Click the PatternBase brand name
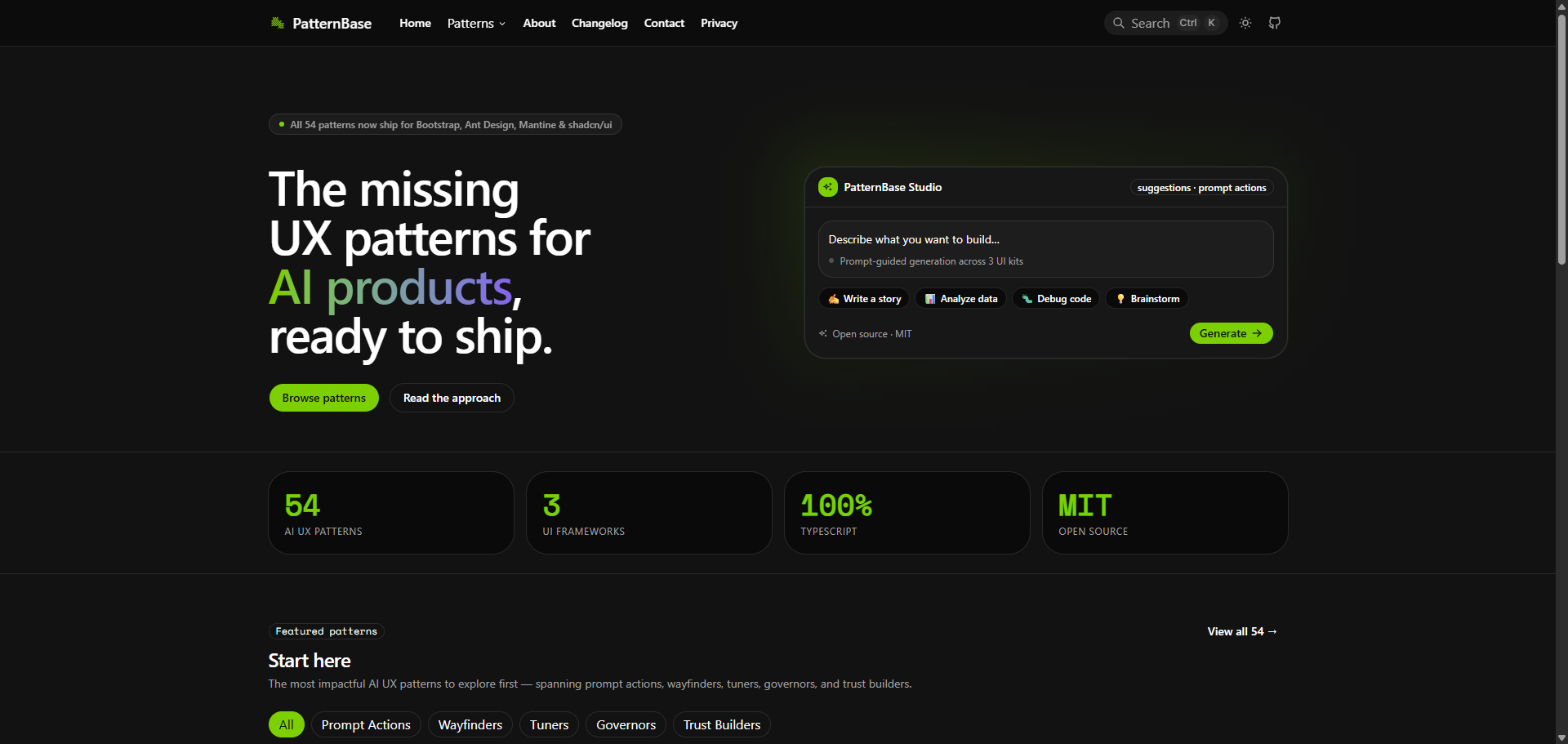The width and height of the screenshot is (1568, 744). pos(332,23)
